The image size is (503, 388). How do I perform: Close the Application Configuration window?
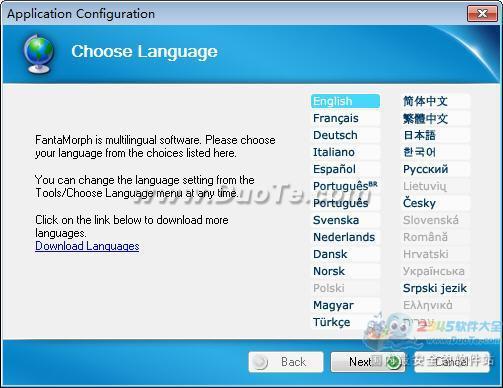point(482,14)
